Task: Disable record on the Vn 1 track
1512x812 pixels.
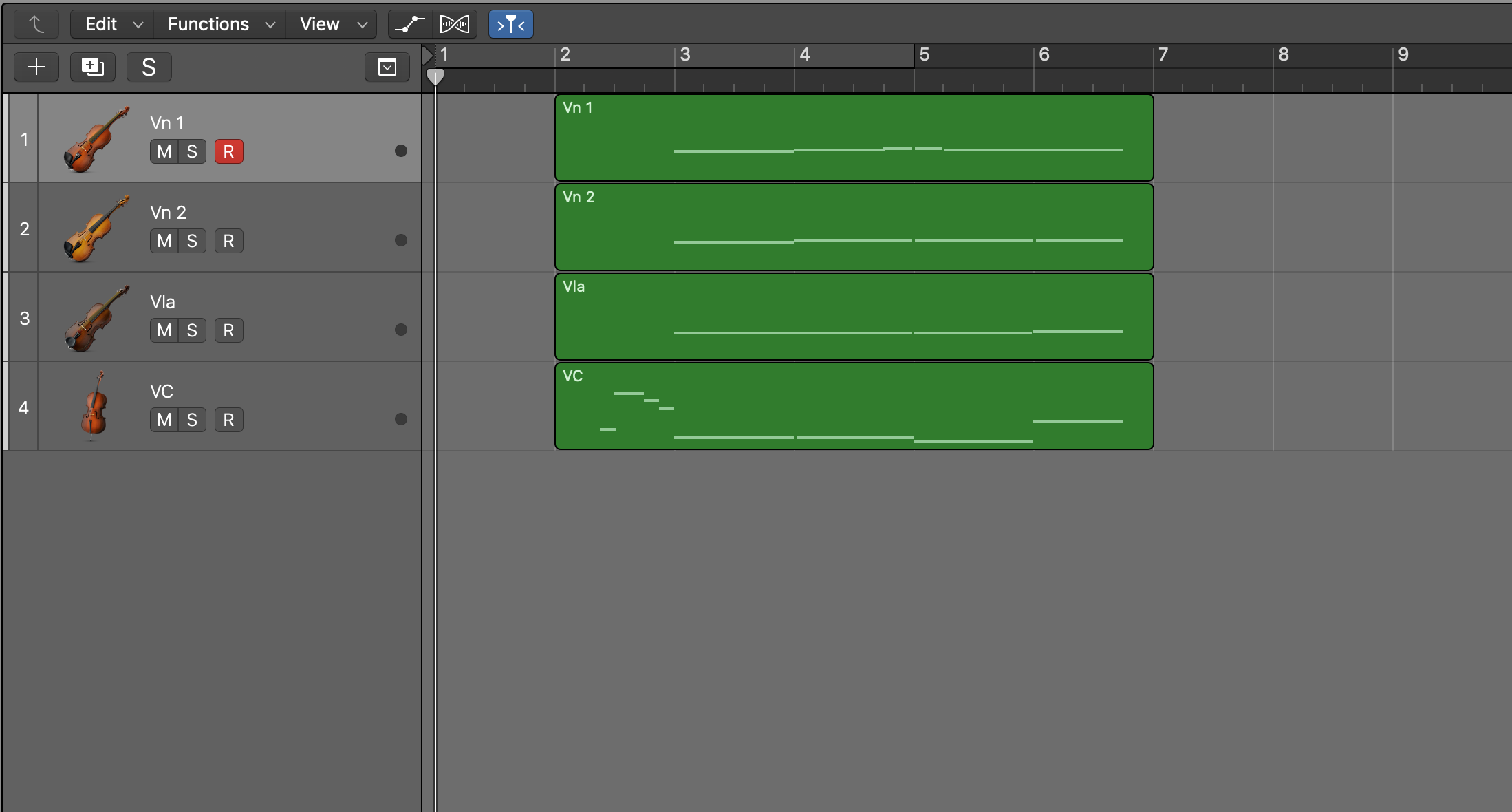Action: click(228, 151)
